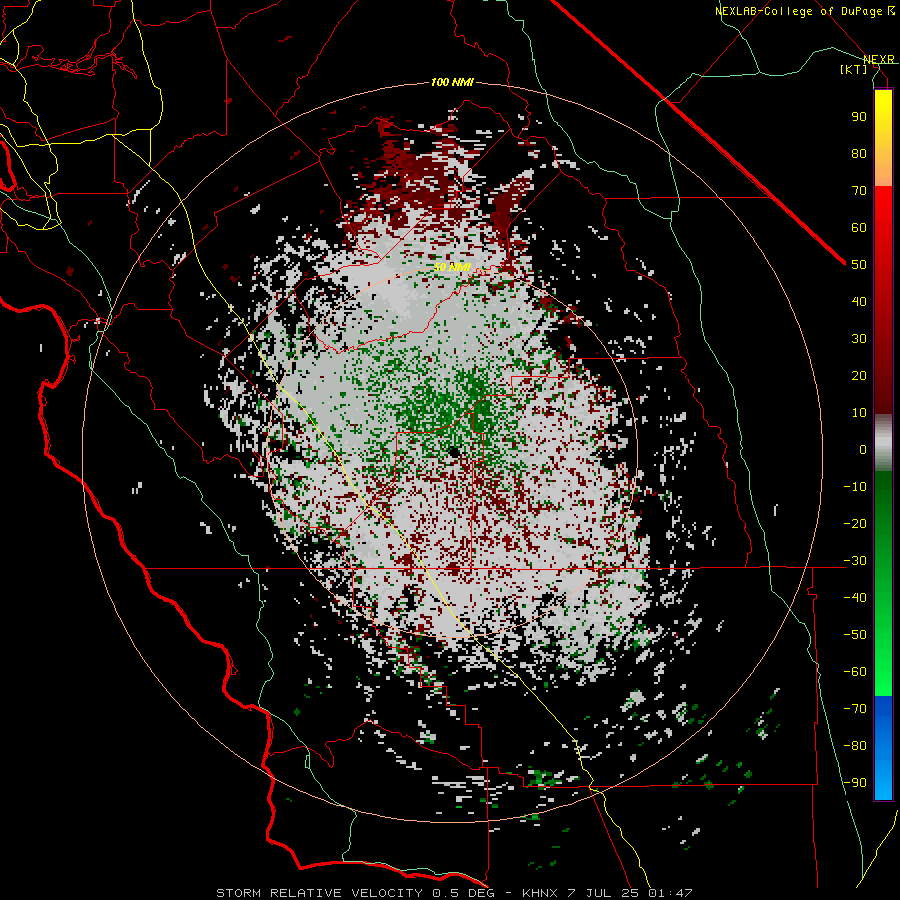Viewport: 900px width, 900px height.
Task: Click the black radar site dot at center
Action: tap(454, 452)
